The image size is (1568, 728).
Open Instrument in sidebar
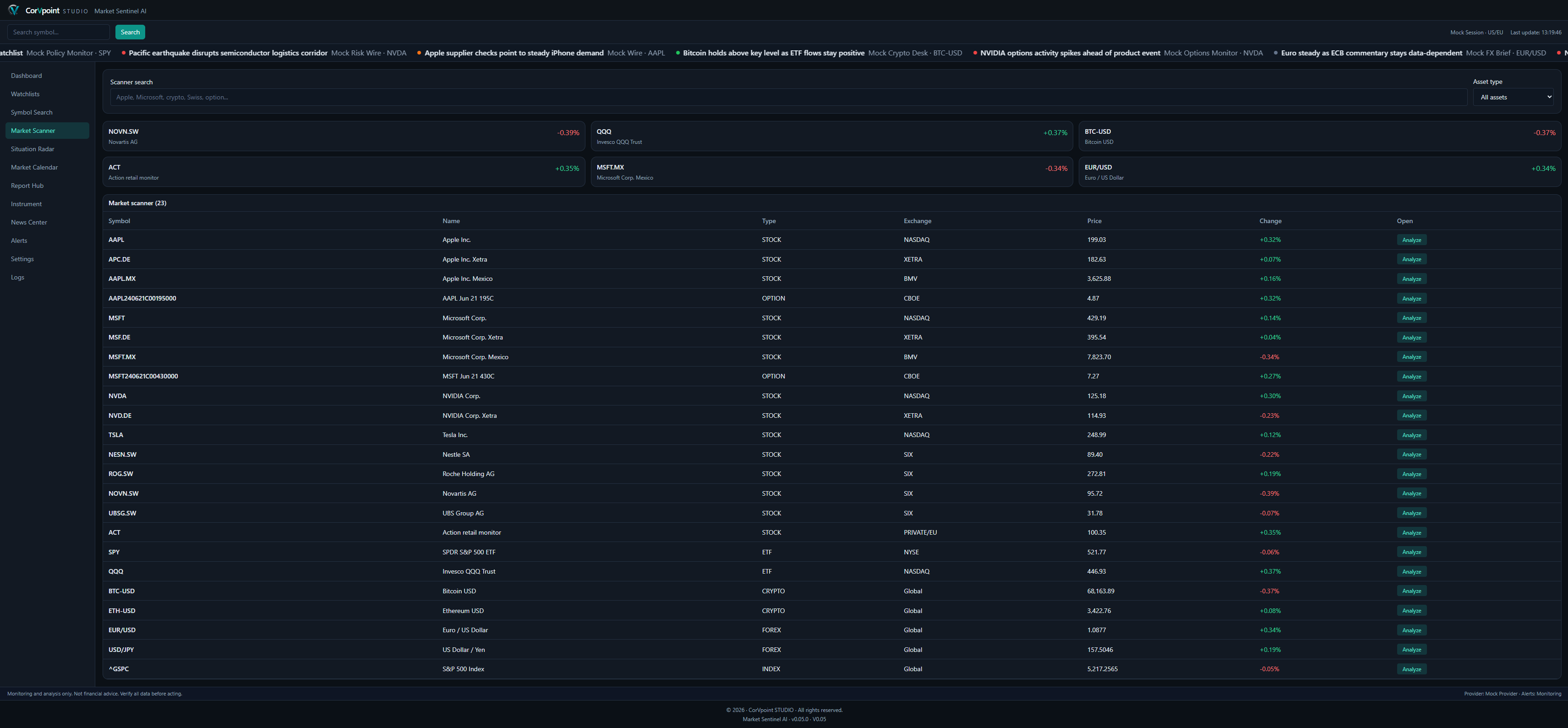[x=48, y=204]
